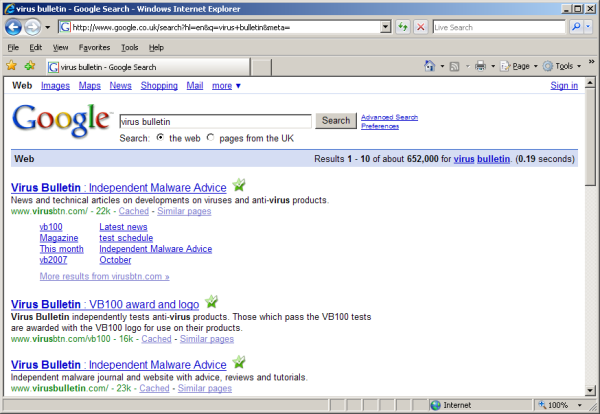Click the Home page icon

click(x=429, y=66)
